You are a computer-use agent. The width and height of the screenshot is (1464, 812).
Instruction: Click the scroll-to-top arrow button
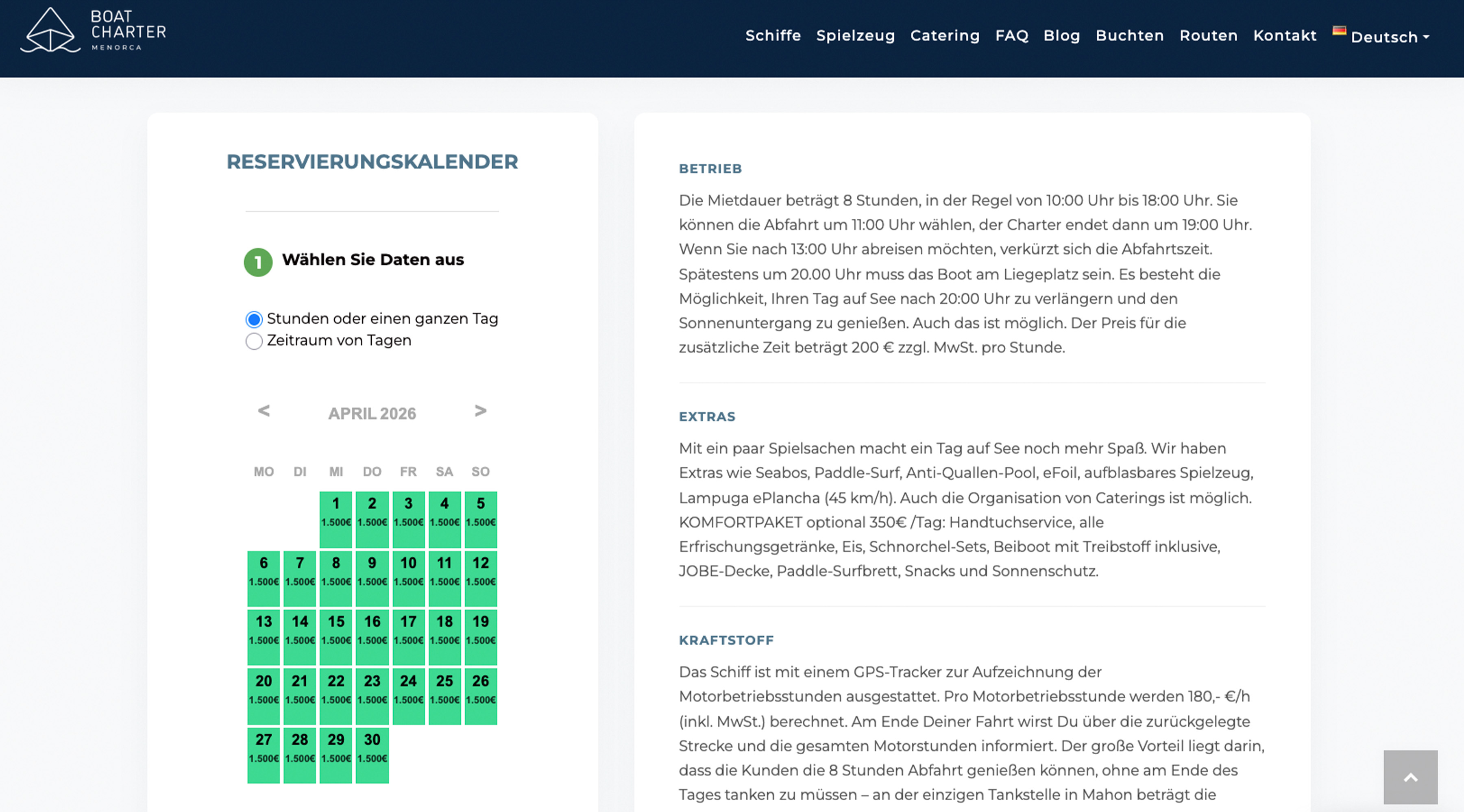pos(1410,777)
